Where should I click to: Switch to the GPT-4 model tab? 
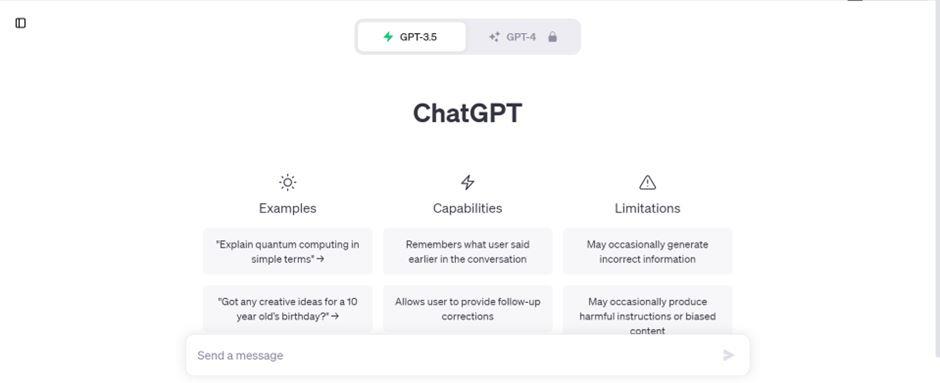[x=523, y=37]
